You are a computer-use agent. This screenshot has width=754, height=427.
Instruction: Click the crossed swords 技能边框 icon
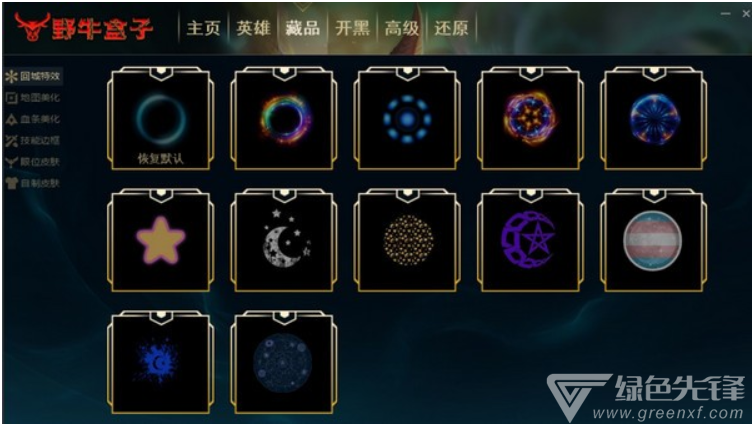tap(12, 140)
